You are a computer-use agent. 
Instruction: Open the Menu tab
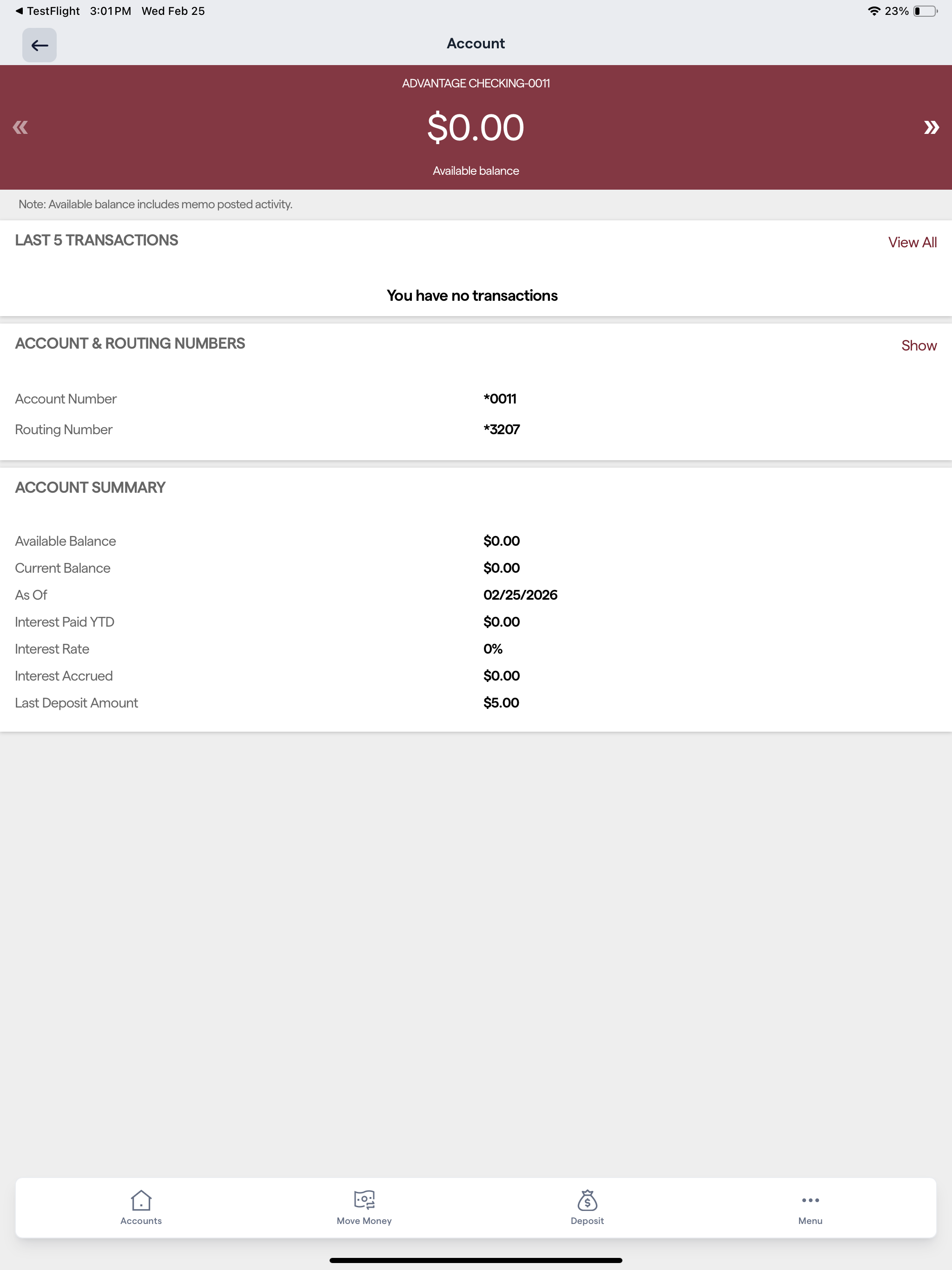(x=810, y=1207)
